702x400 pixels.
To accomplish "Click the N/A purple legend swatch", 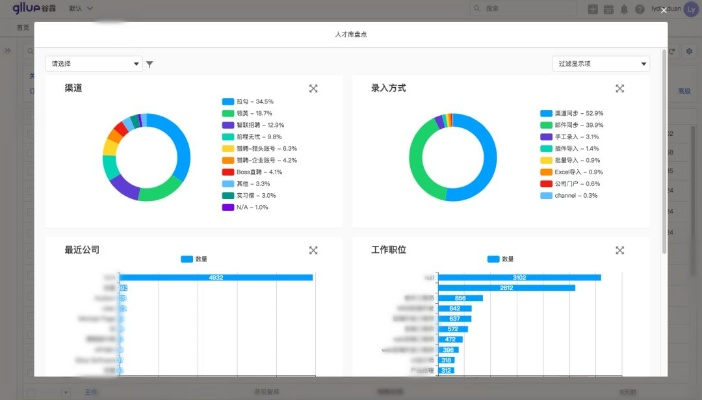I will 228,207.
